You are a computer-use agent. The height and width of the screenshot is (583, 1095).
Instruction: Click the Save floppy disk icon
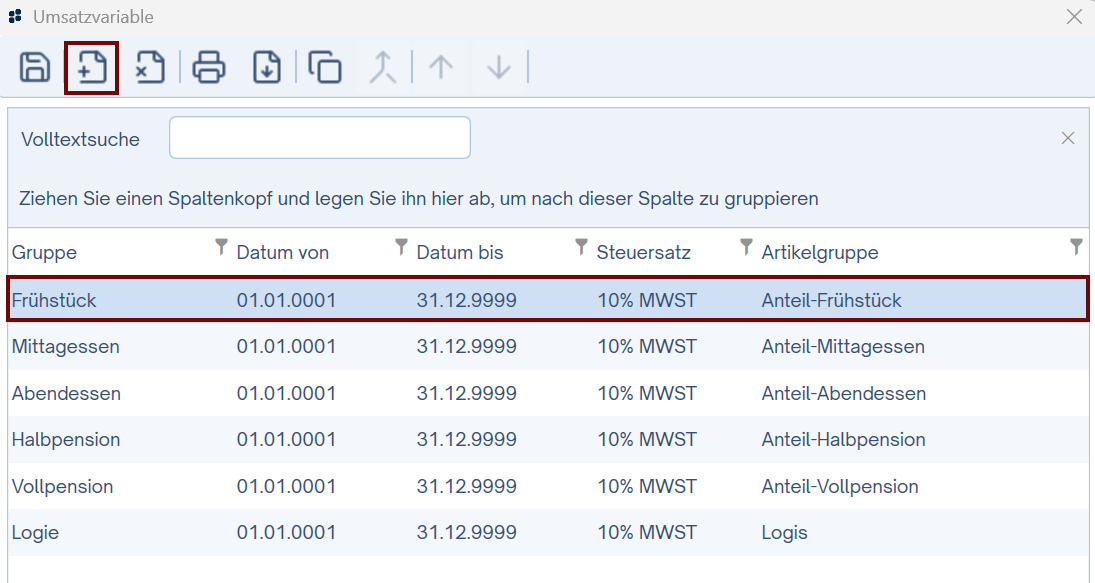pyautogui.click(x=35, y=68)
